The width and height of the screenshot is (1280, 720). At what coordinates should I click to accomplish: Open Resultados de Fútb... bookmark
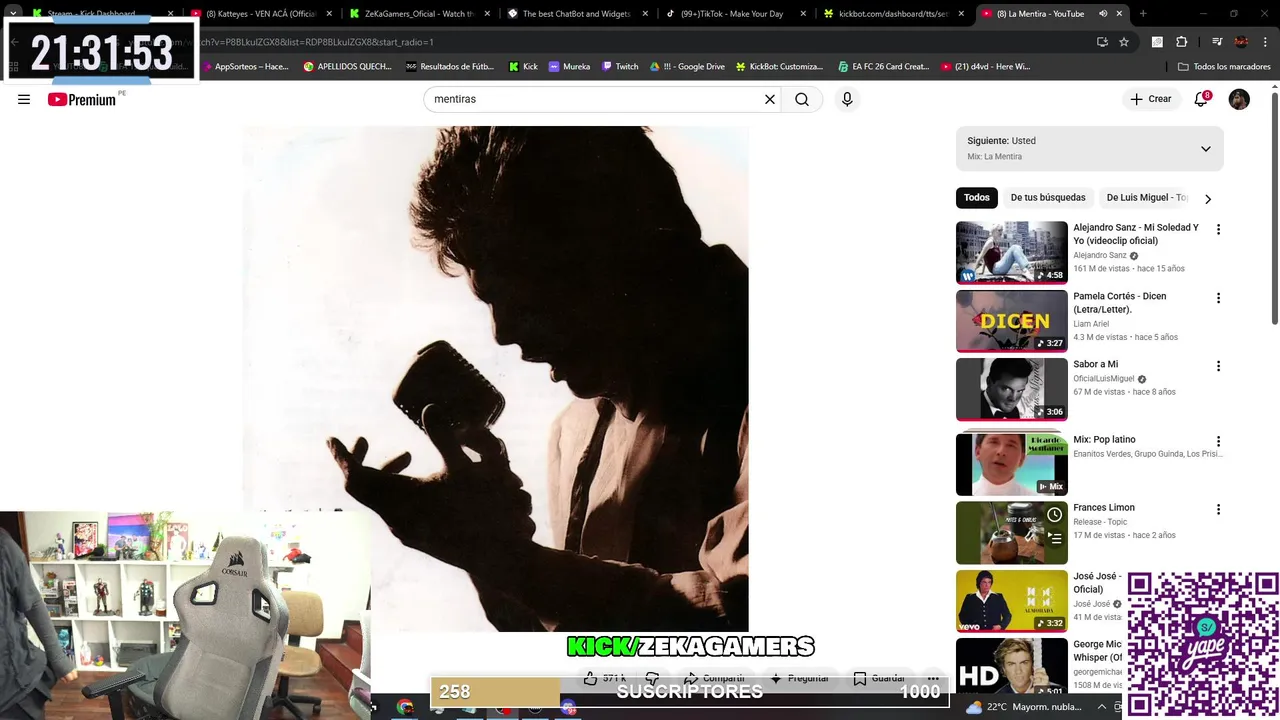[x=450, y=66]
